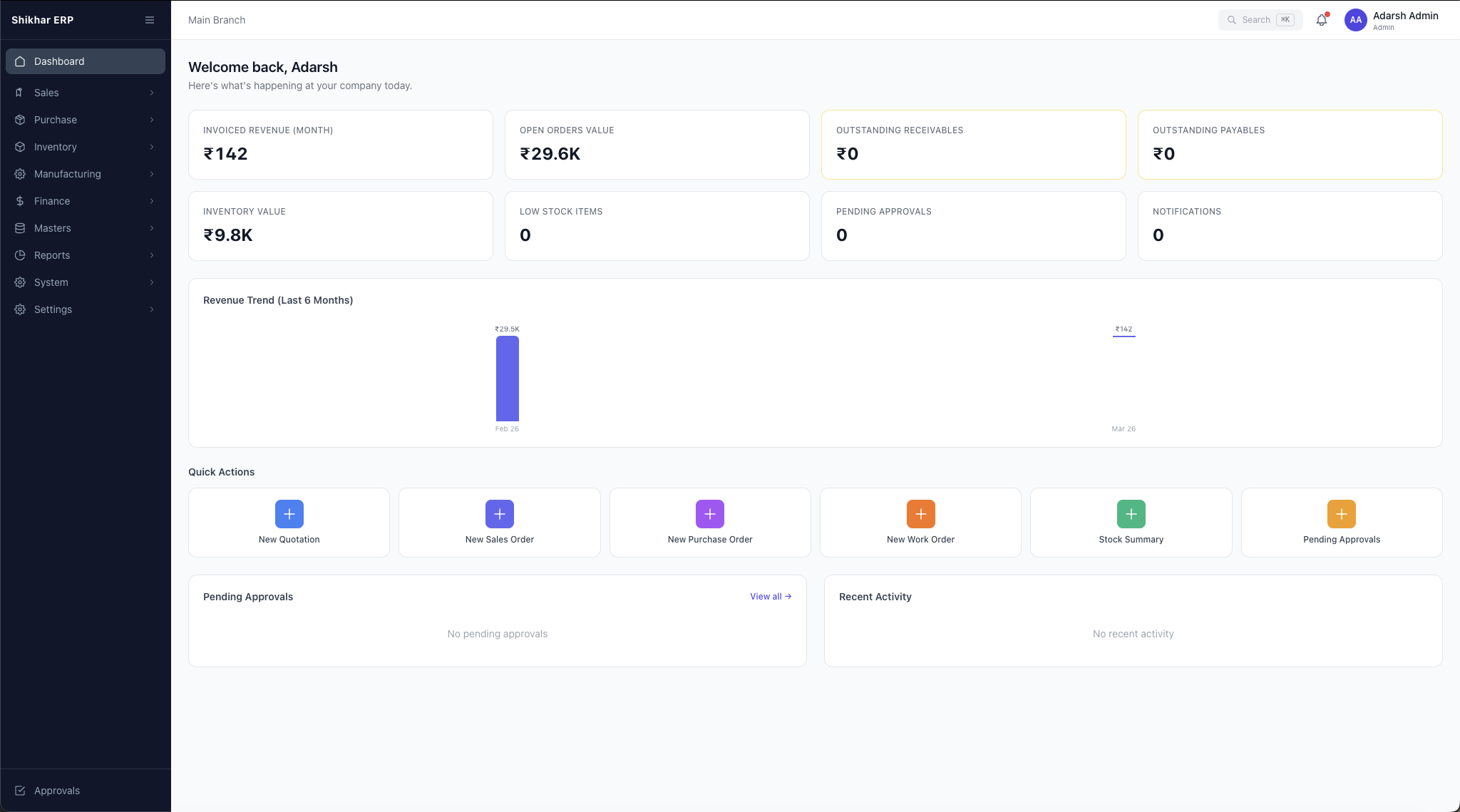Click 'No pending approvals' text
This screenshot has width=1460, height=812.
(498, 634)
